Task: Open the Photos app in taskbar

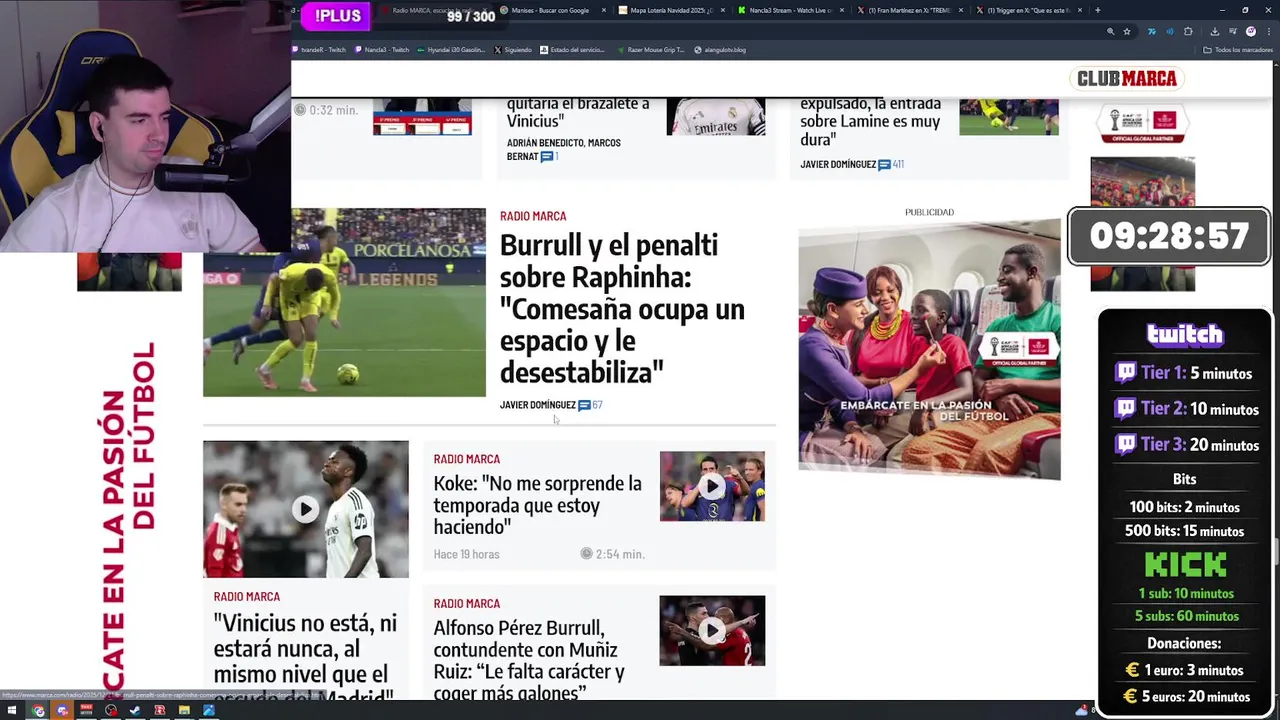Action: [x=208, y=711]
